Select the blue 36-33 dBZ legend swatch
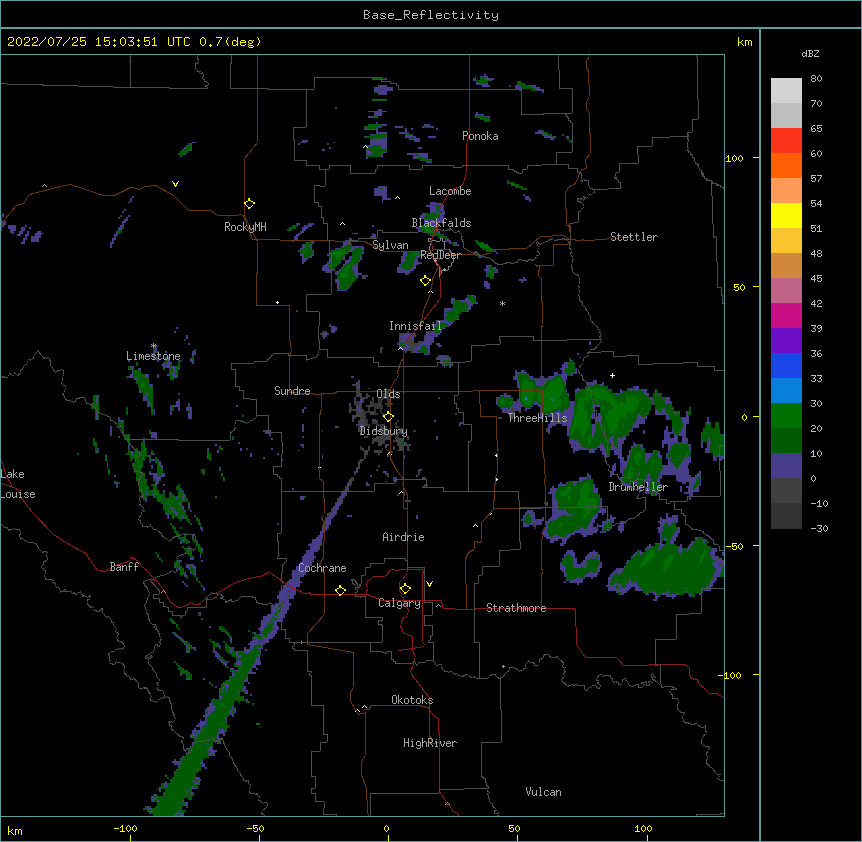The height and width of the screenshot is (842, 862). pos(786,365)
